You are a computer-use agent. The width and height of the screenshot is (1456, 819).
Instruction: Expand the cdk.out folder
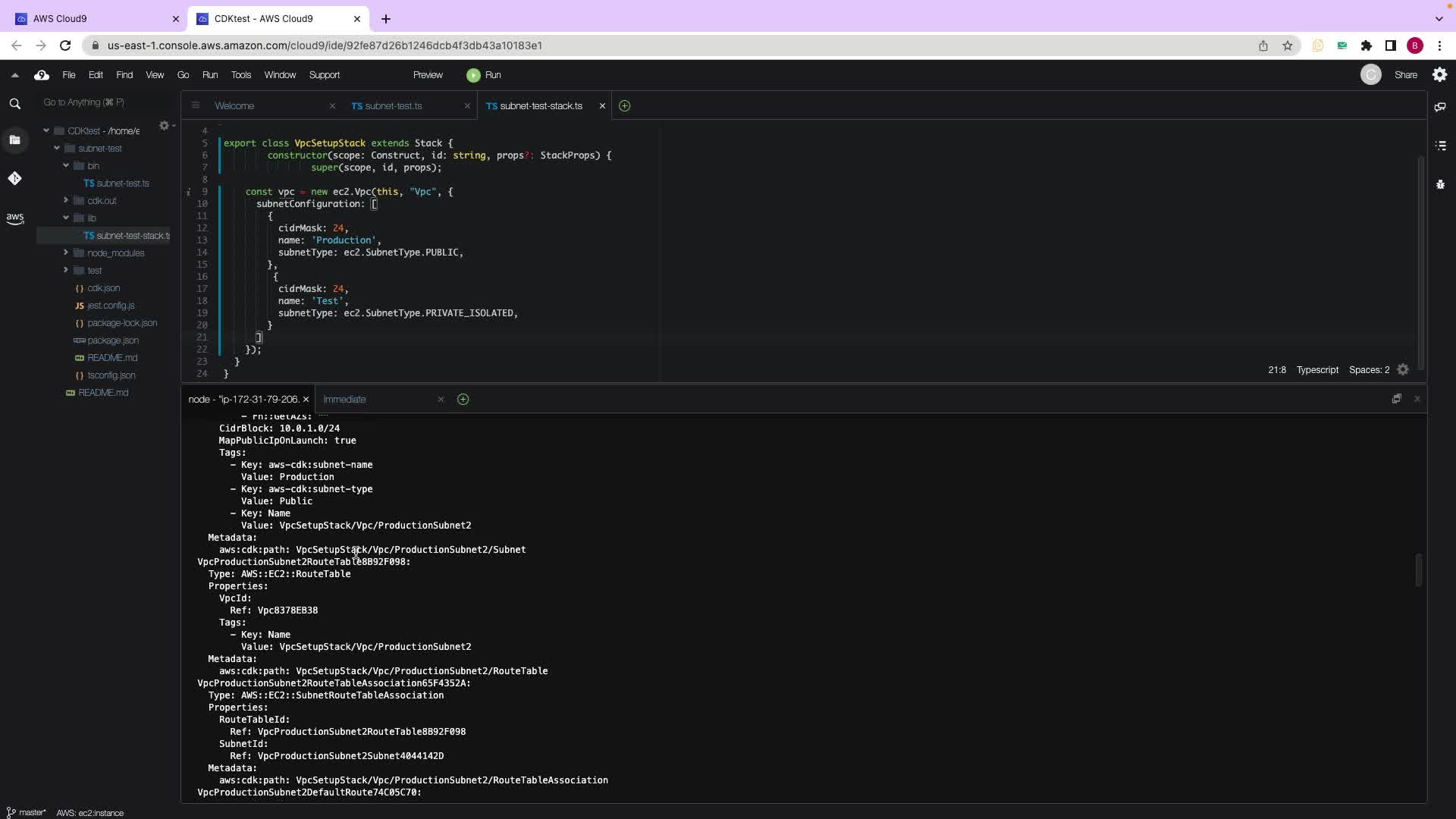click(66, 200)
